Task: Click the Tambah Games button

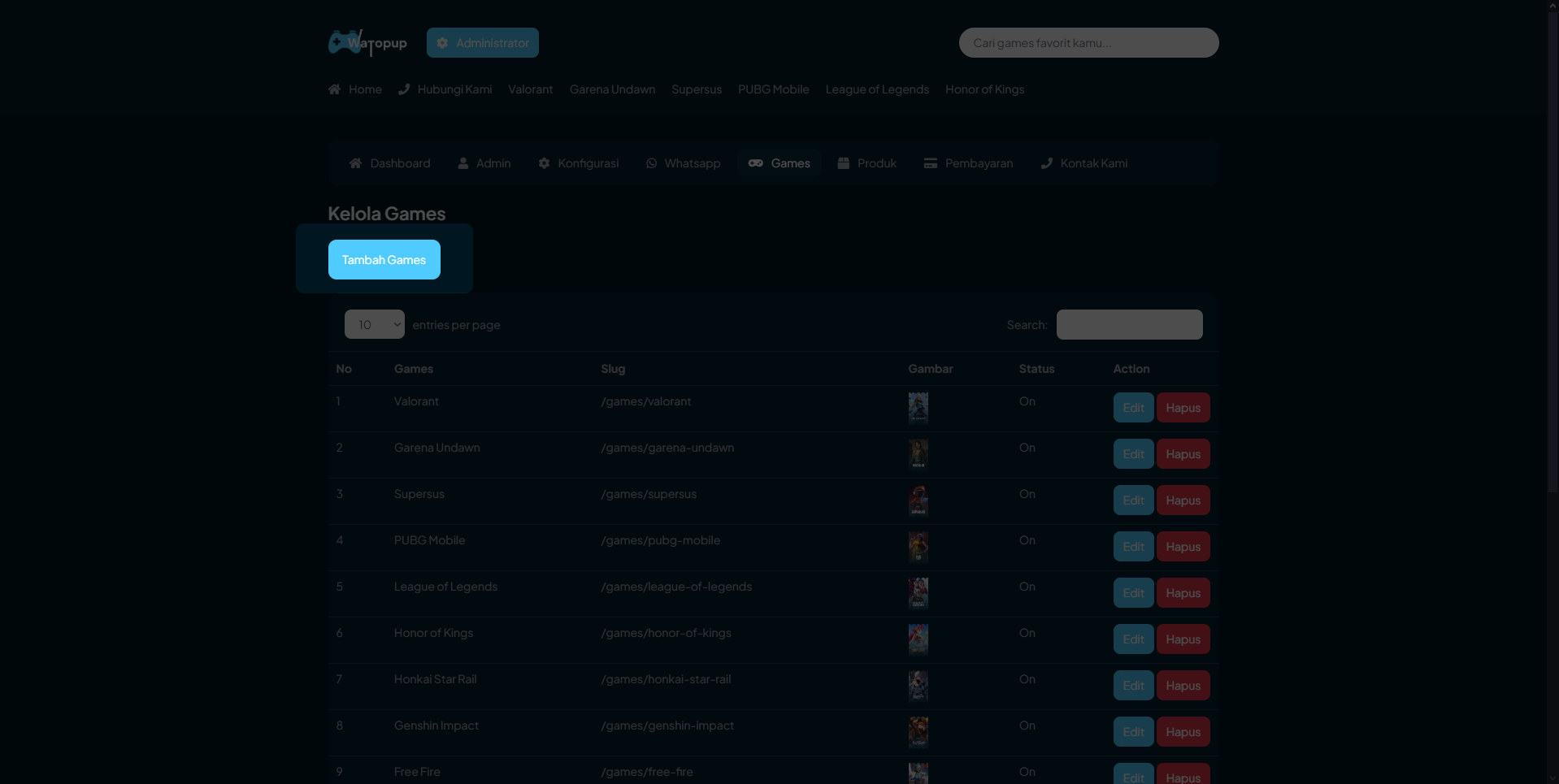Action: pyautogui.click(x=384, y=260)
